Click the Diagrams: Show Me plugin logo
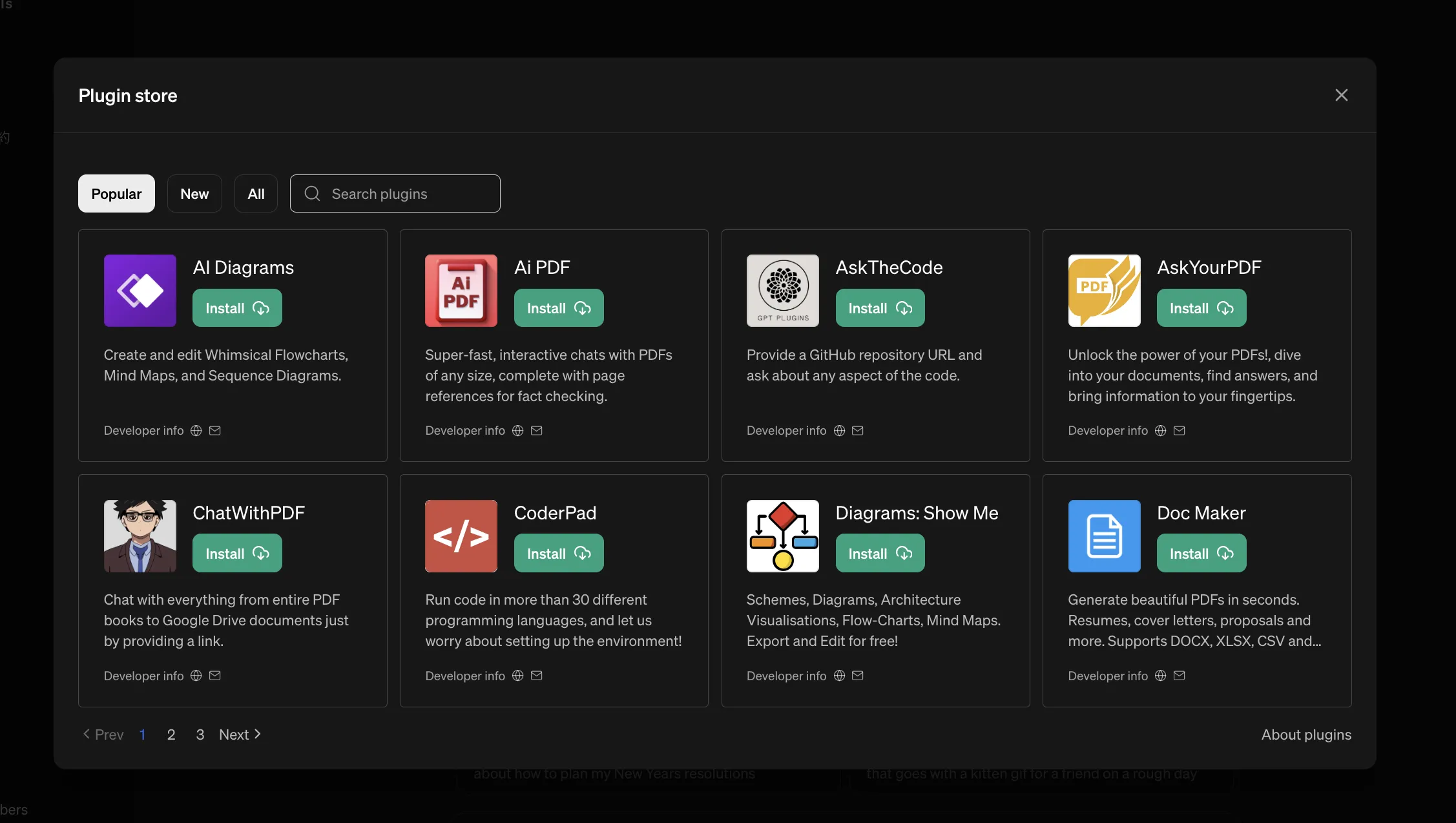The width and height of the screenshot is (1456, 823). pos(782,536)
